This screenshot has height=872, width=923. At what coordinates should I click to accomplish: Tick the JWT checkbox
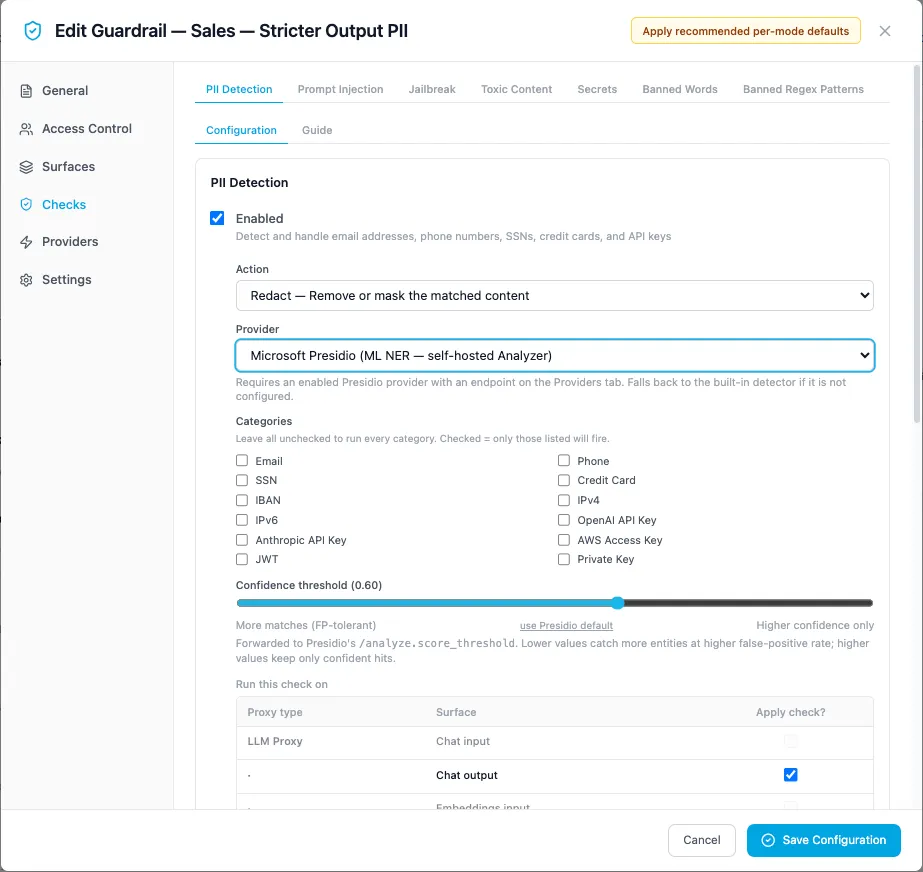point(242,559)
